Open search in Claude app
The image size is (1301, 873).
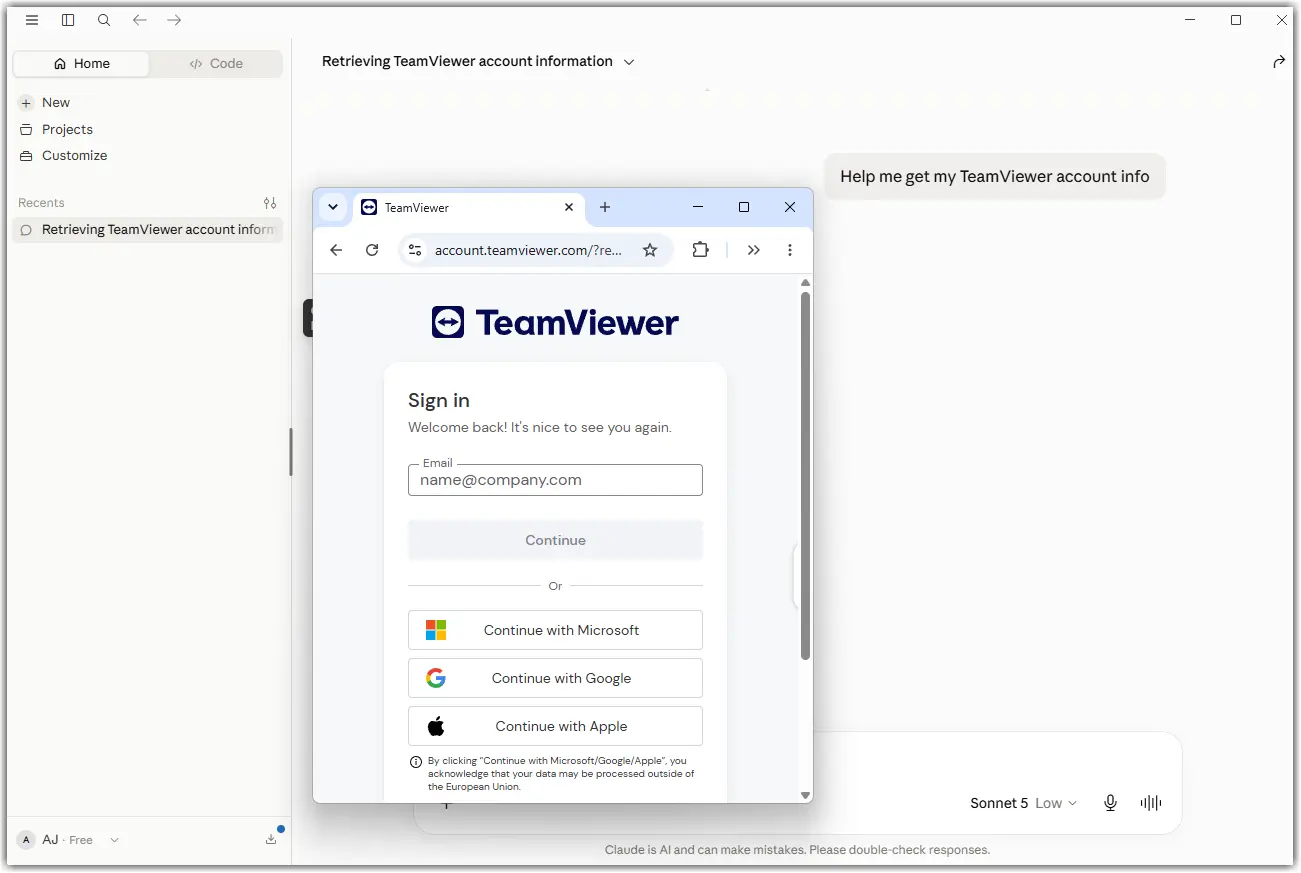click(x=104, y=20)
